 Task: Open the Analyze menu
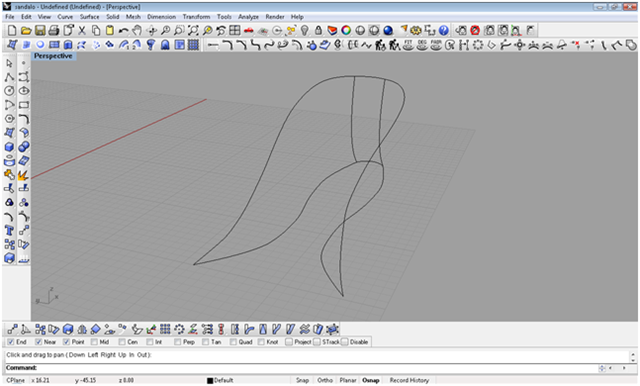click(x=248, y=17)
